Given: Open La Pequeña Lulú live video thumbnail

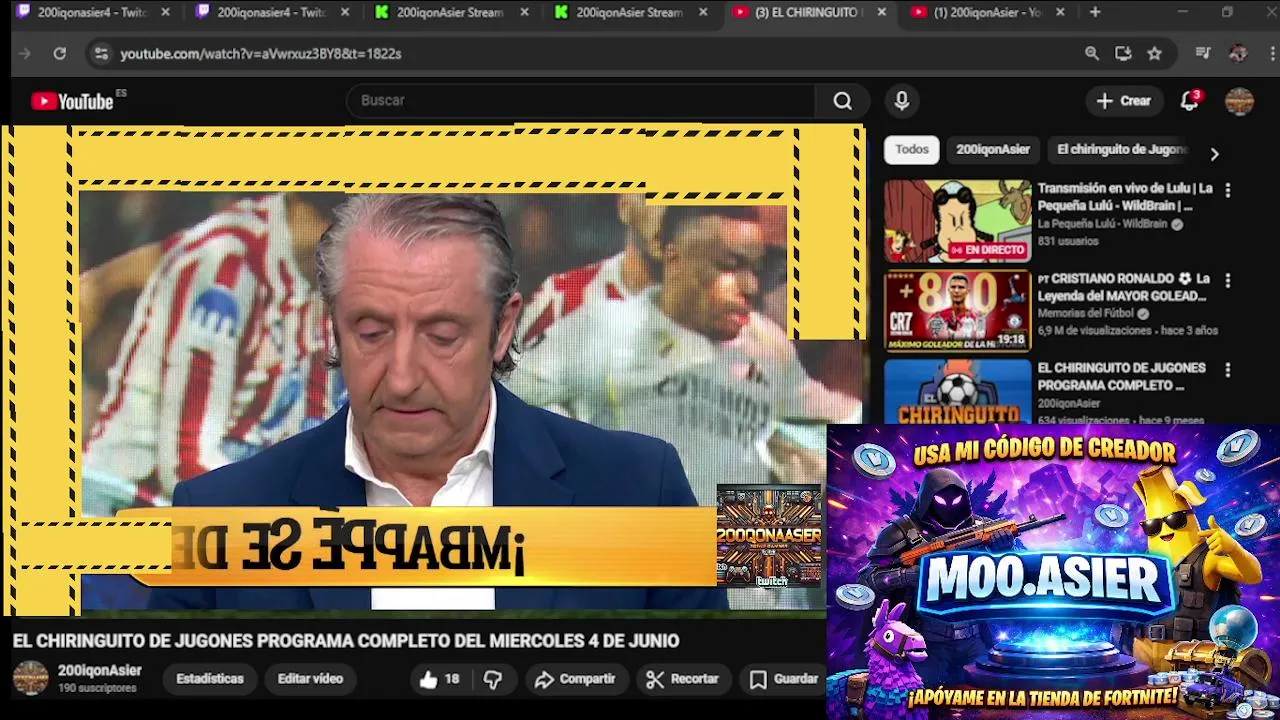Looking at the screenshot, I should click(957, 221).
